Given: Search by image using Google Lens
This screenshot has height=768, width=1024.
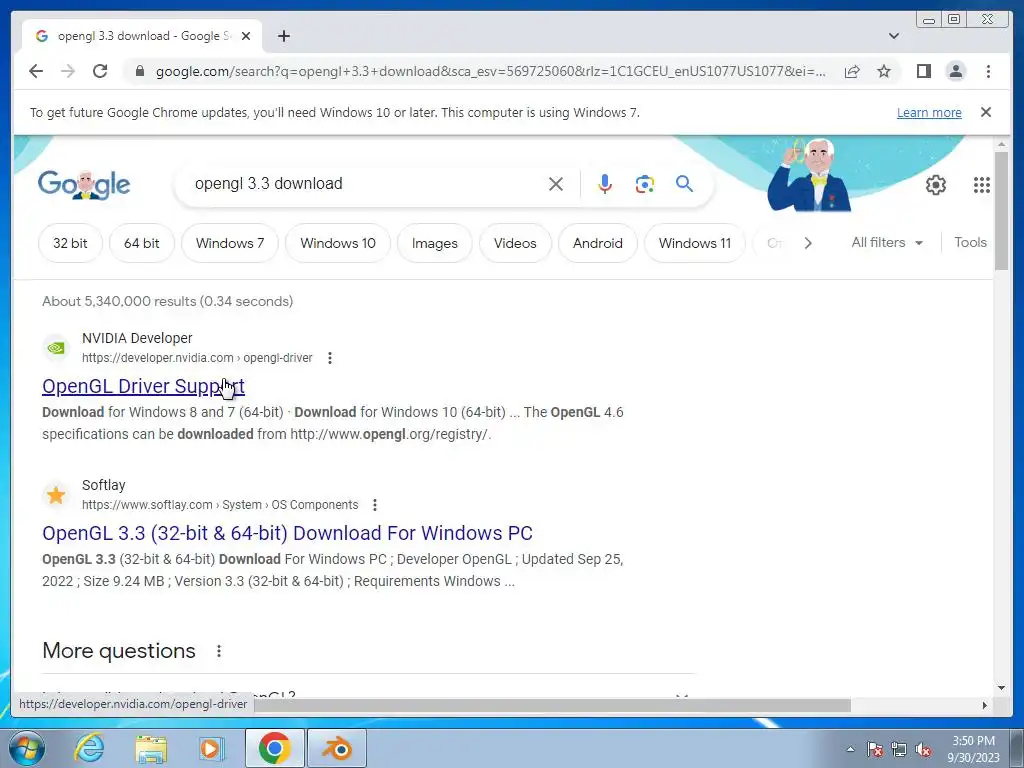Looking at the screenshot, I should click(x=645, y=184).
